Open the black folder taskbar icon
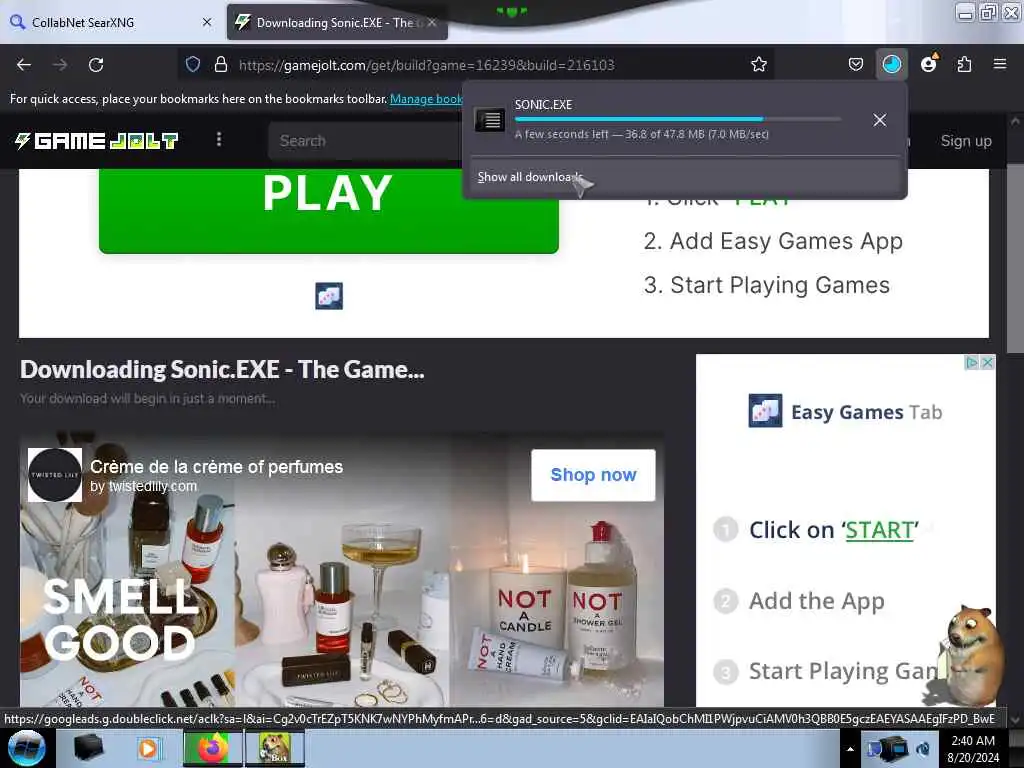This screenshot has height=768, width=1024. (x=88, y=748)
